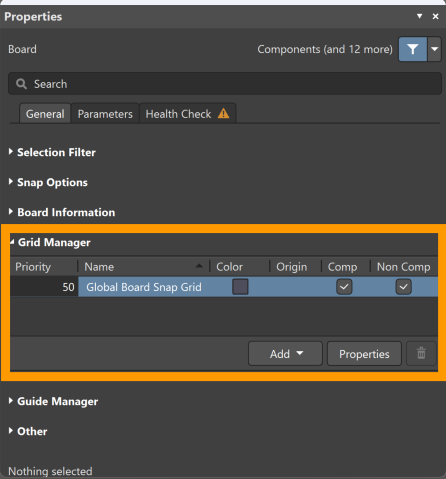Collapse the Grid Manager section

tap(50, 242)
